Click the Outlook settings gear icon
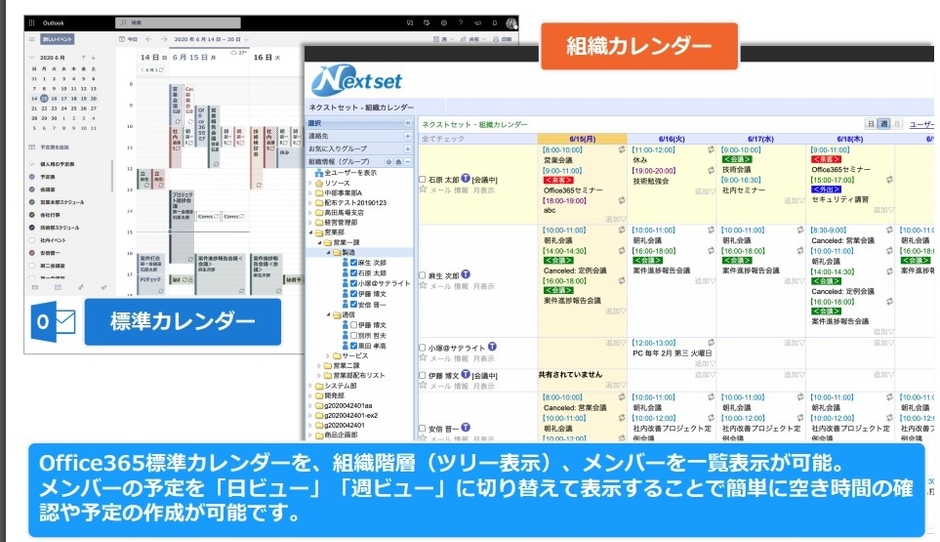Screen dimensions: 940x542 click(444, 23)
